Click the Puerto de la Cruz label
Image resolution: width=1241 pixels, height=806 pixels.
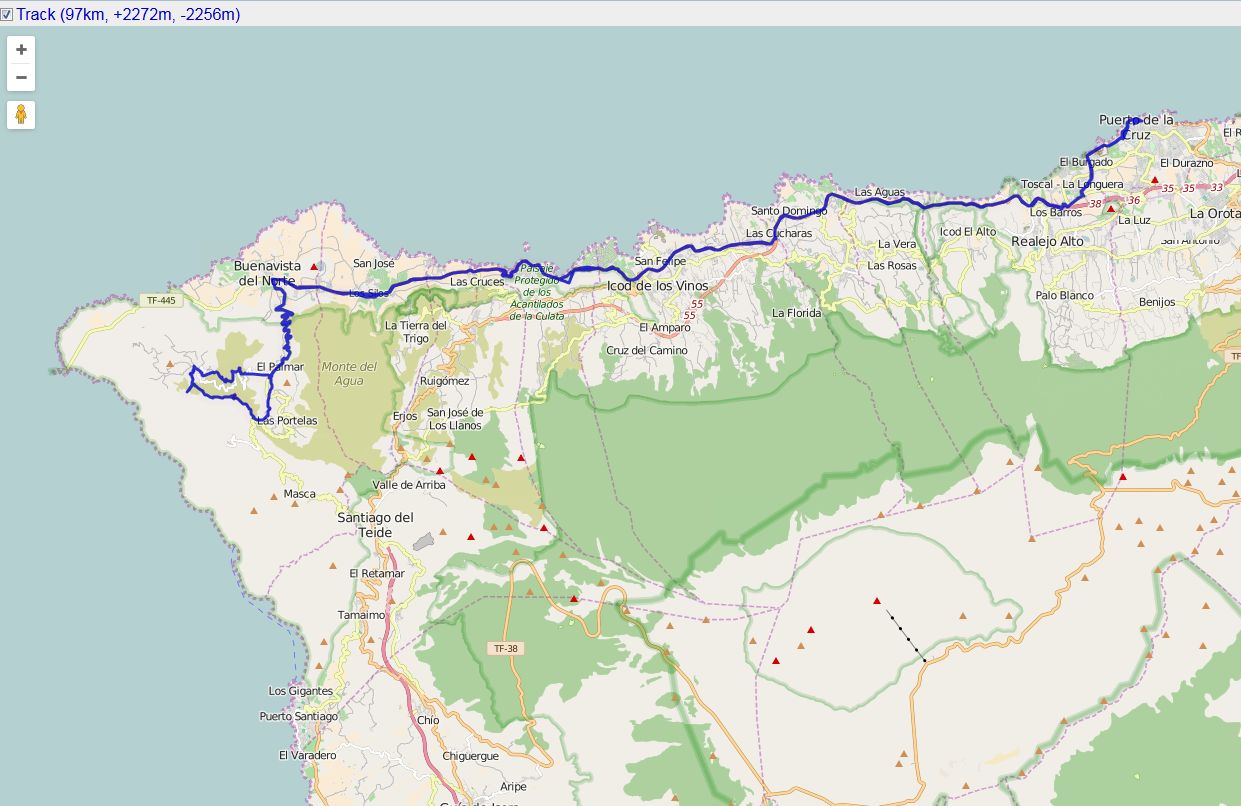coord(1135,127)
